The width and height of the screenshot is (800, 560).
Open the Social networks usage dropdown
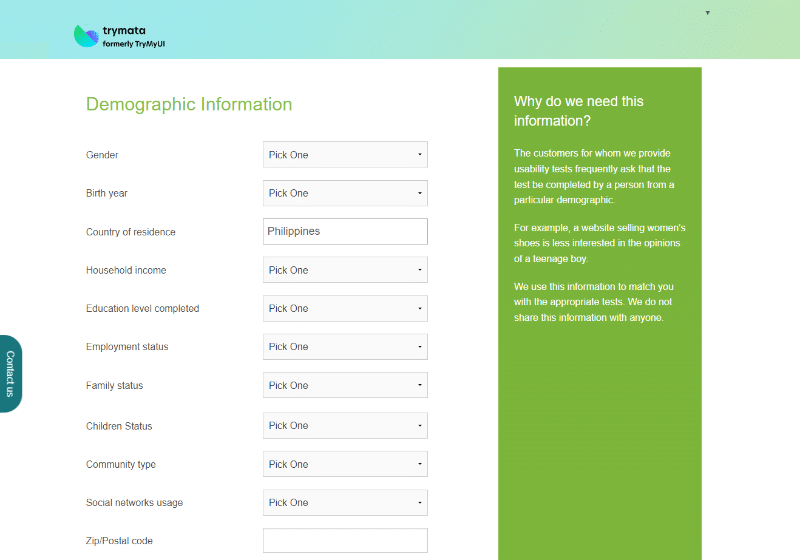(x=345, y=502)
